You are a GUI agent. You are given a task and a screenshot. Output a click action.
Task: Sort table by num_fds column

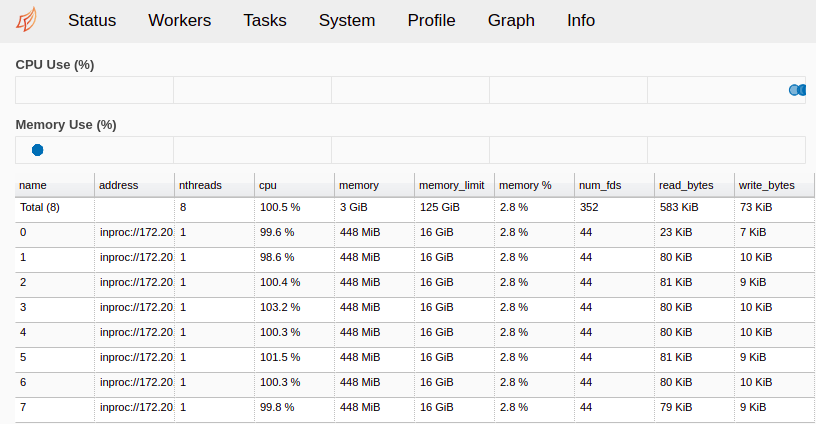600,185
